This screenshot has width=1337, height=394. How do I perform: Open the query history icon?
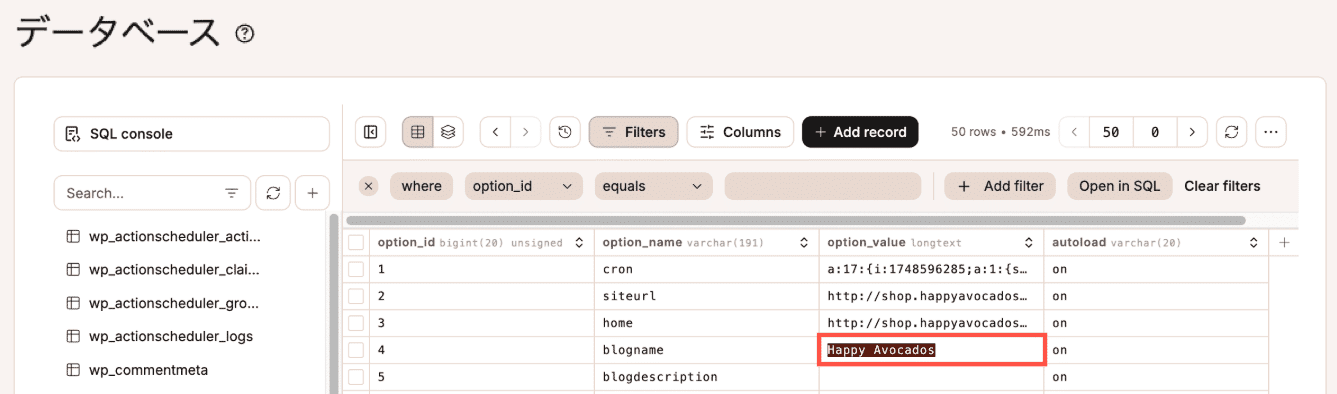565,132
